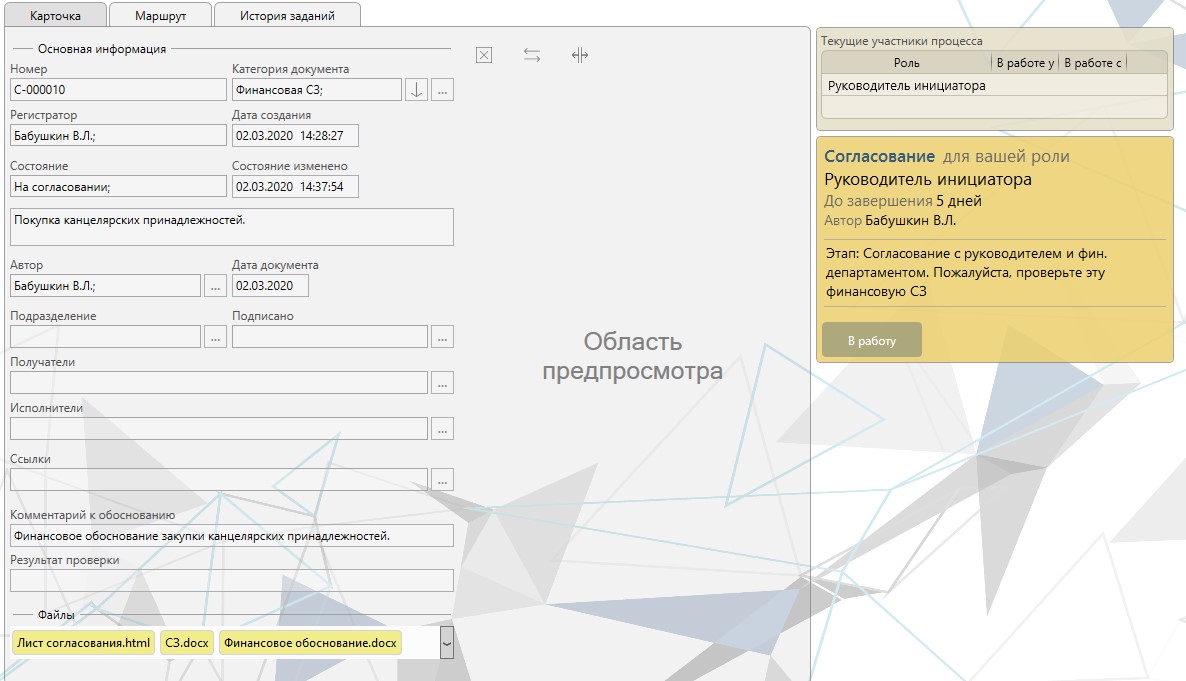Switch to the Маршрут tab
1186x681 pixels.
pos(160,16)
